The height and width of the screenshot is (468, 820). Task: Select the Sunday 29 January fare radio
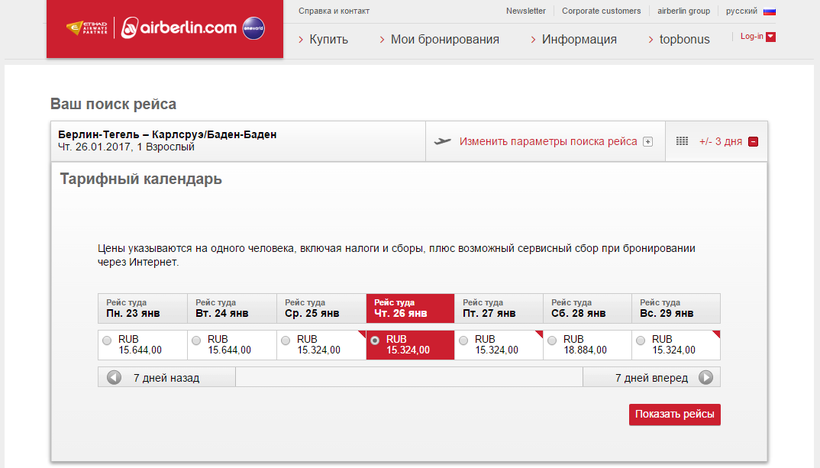coord(641,341)
